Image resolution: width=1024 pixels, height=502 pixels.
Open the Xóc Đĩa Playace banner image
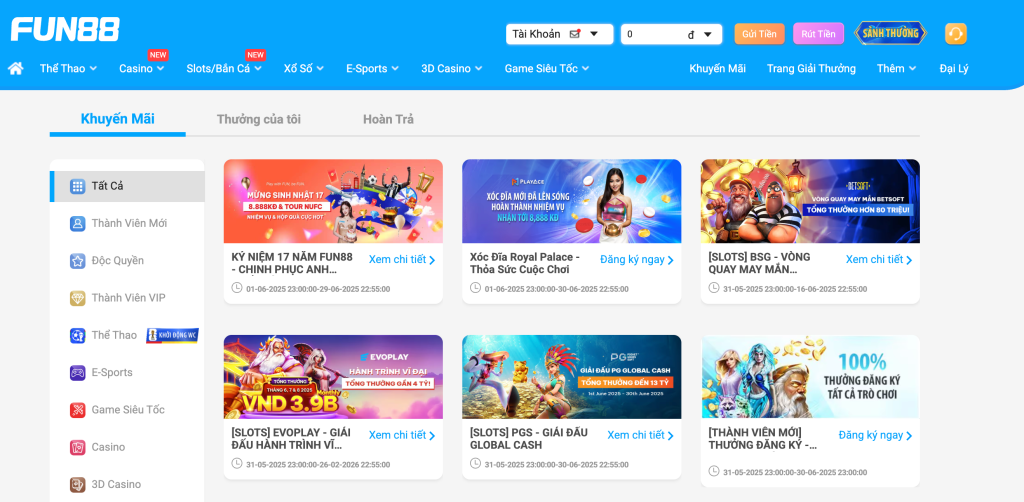coord(571,201)
